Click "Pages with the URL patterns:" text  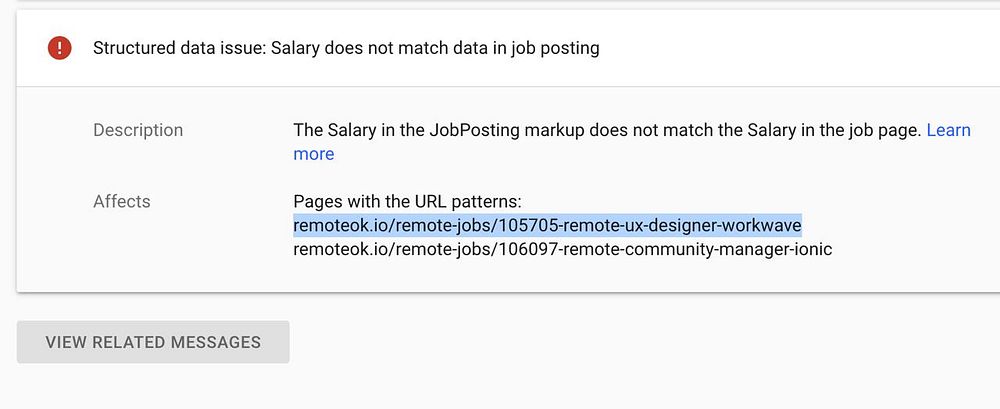pos(407,201)
